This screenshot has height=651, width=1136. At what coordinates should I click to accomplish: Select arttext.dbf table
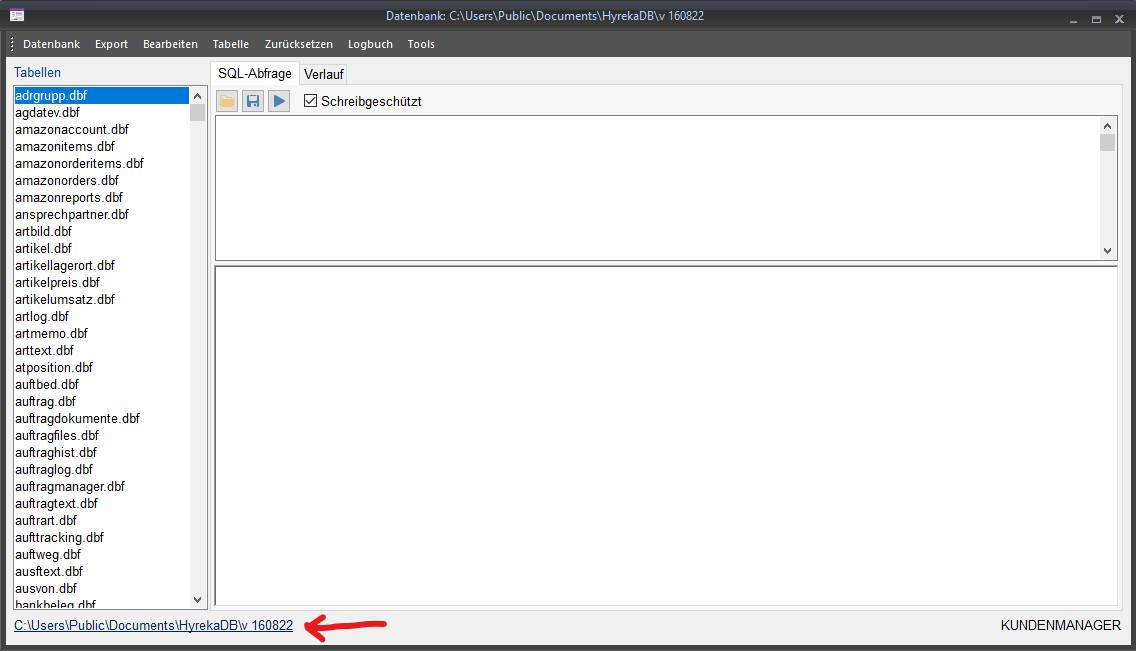click(x=101, y=350)
